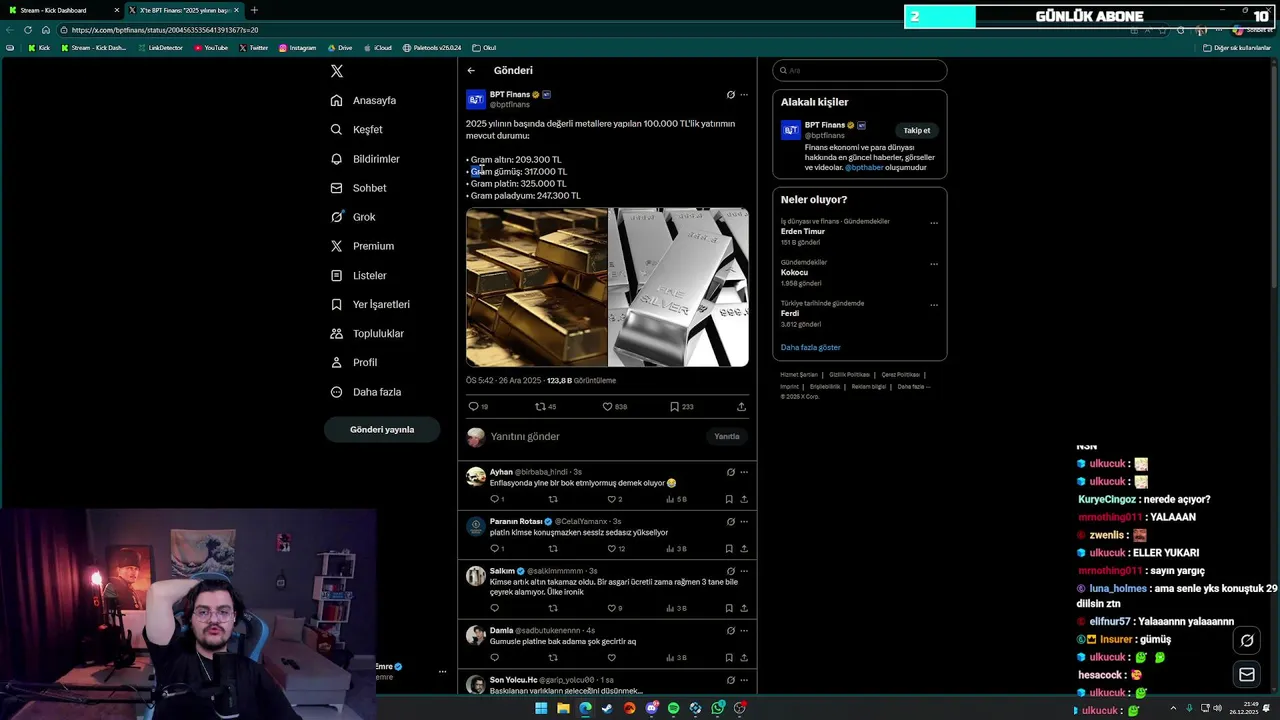Share the BPT Finans main post
This screenshot has height=720, width=1280.
[x=741, y=407]
